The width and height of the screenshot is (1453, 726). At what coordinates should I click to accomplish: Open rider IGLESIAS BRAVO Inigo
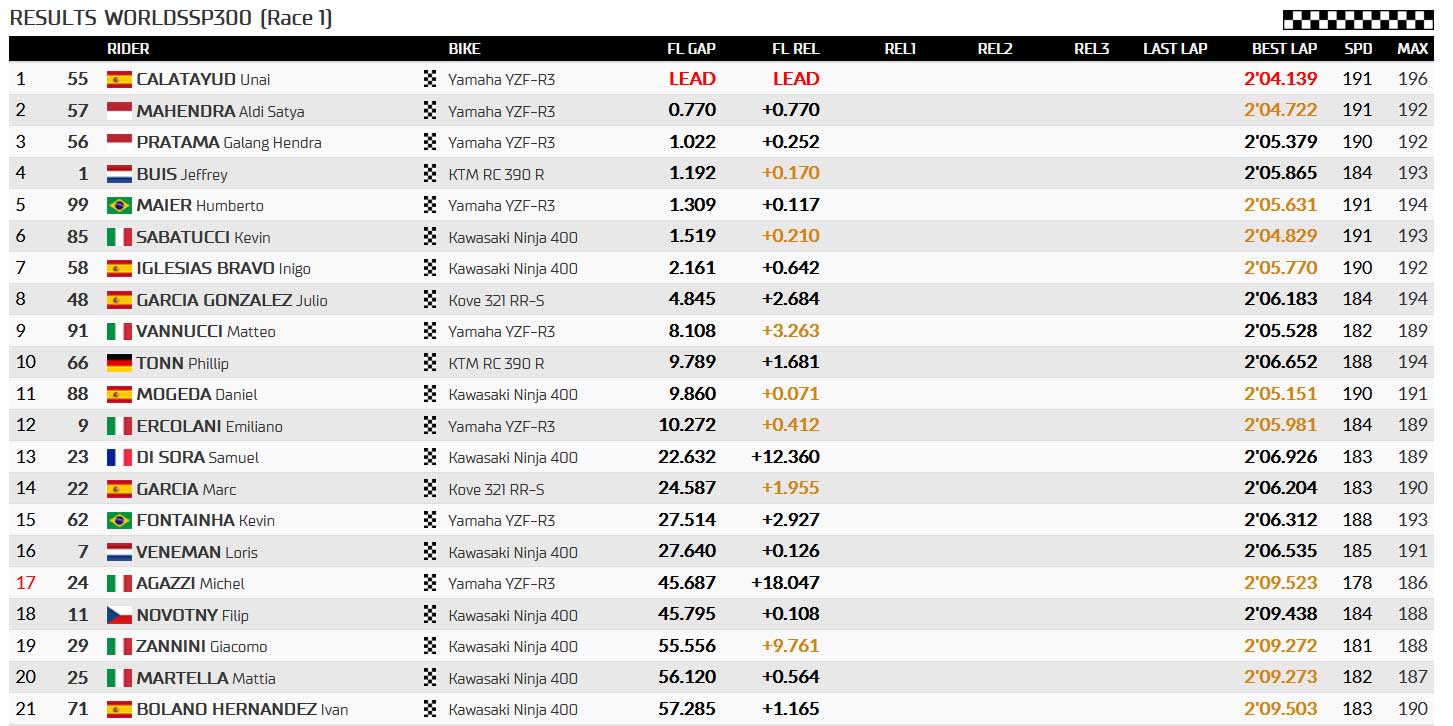223,268
